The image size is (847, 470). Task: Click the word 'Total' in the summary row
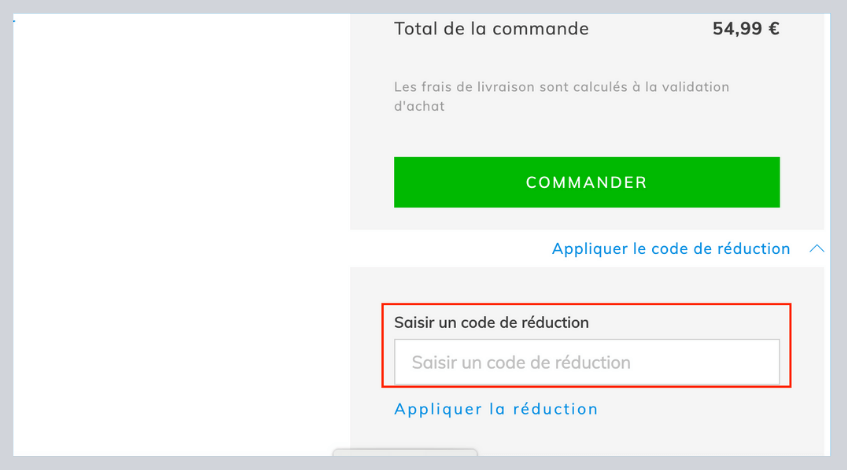click(x=416, y=29)
